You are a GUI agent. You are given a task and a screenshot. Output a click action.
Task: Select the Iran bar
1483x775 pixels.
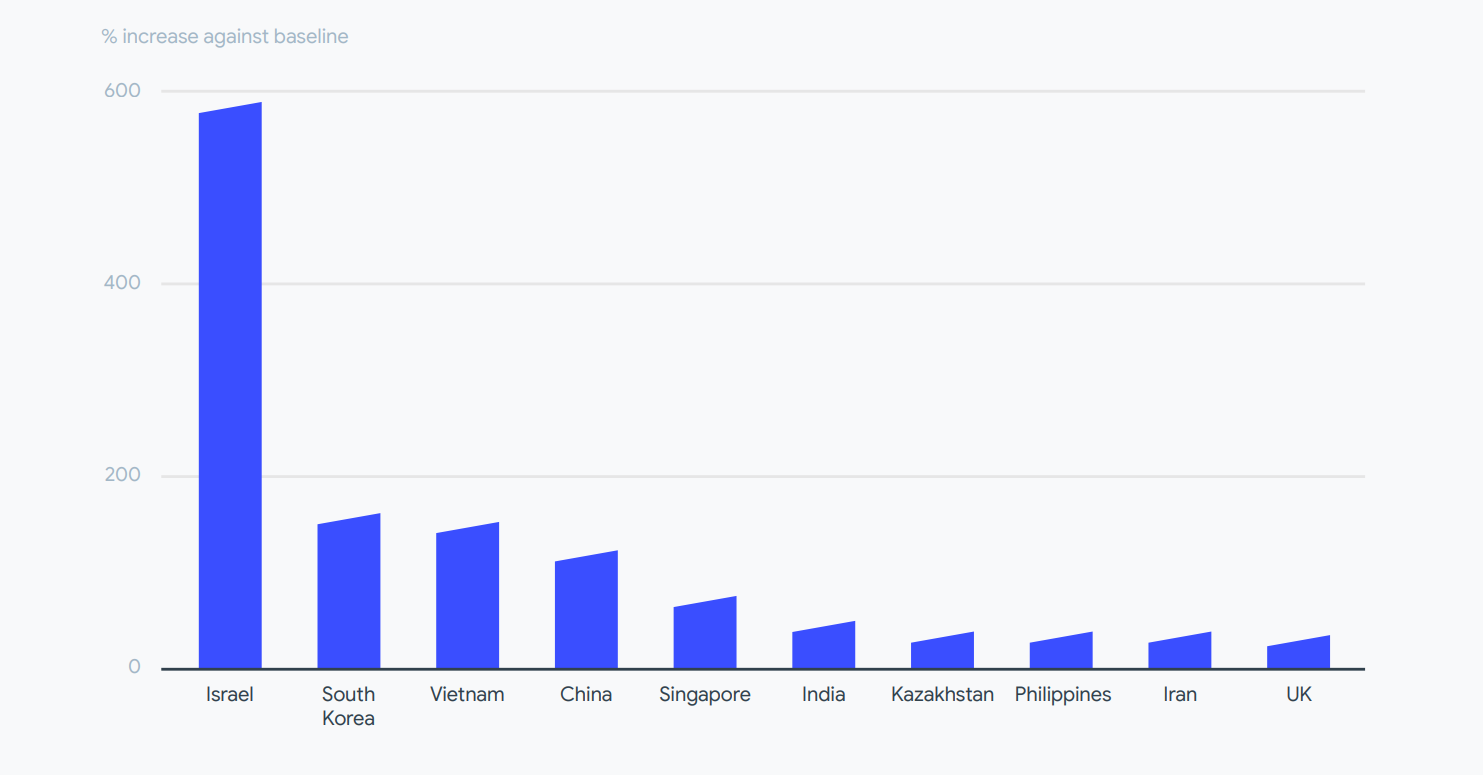point(1179,654)
